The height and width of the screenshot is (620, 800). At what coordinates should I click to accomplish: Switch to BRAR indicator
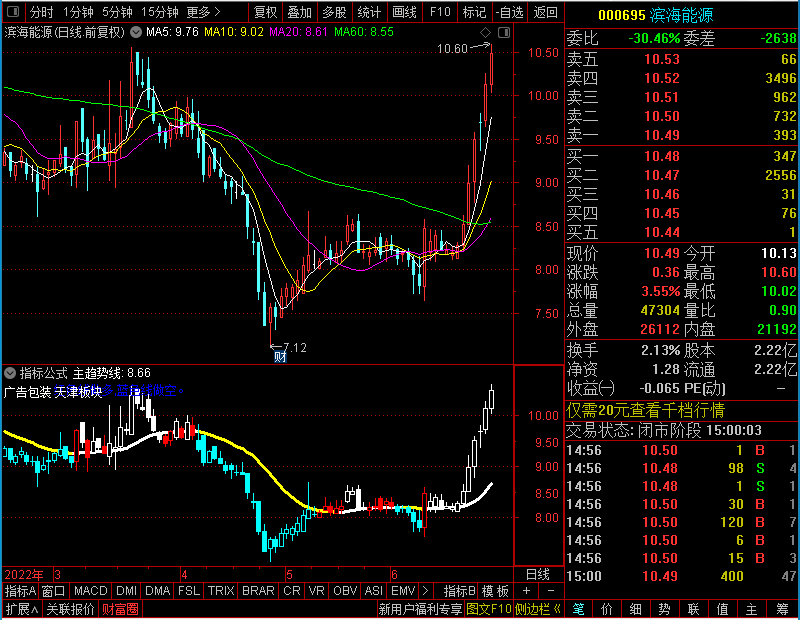click(258, 591)
